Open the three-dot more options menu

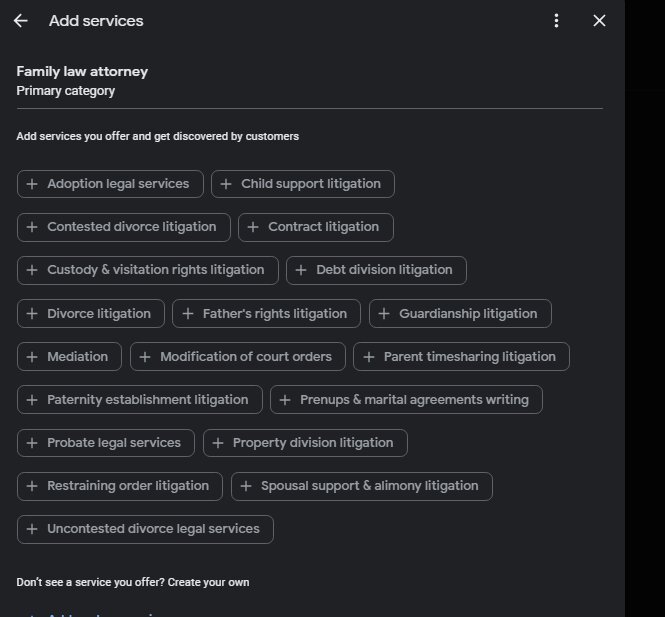tap(556, 21)
